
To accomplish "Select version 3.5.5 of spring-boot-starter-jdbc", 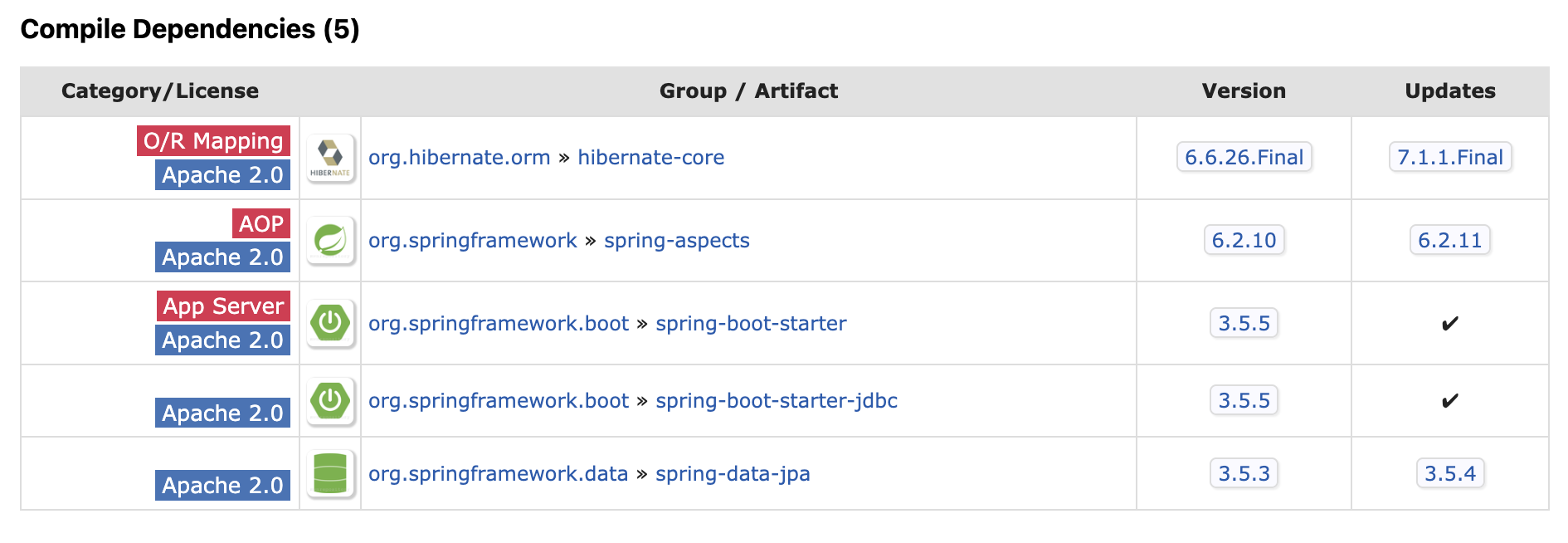I will tap(1244, 400).
